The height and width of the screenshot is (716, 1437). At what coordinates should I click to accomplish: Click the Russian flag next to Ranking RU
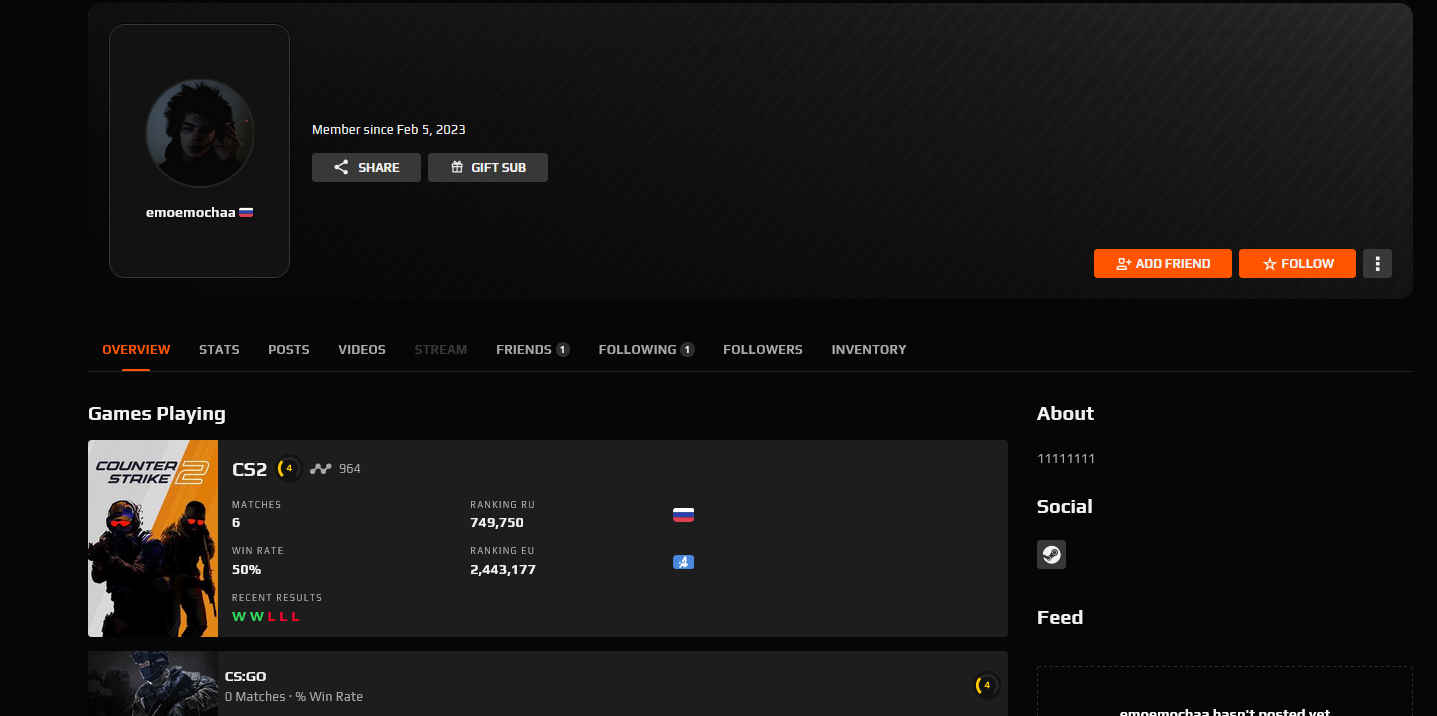click(x=683, y=515)
